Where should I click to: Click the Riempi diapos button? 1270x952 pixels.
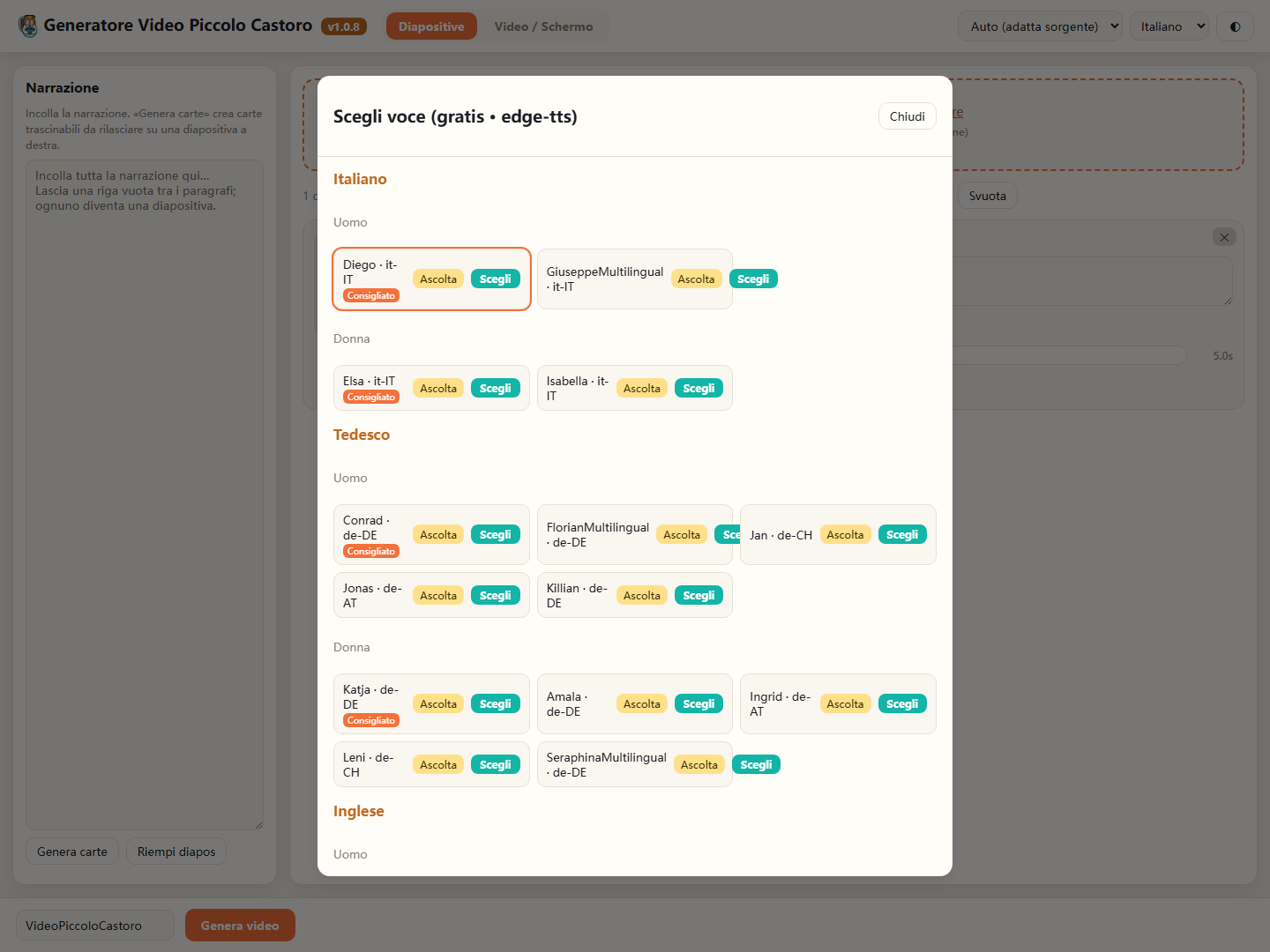point(176,852)
